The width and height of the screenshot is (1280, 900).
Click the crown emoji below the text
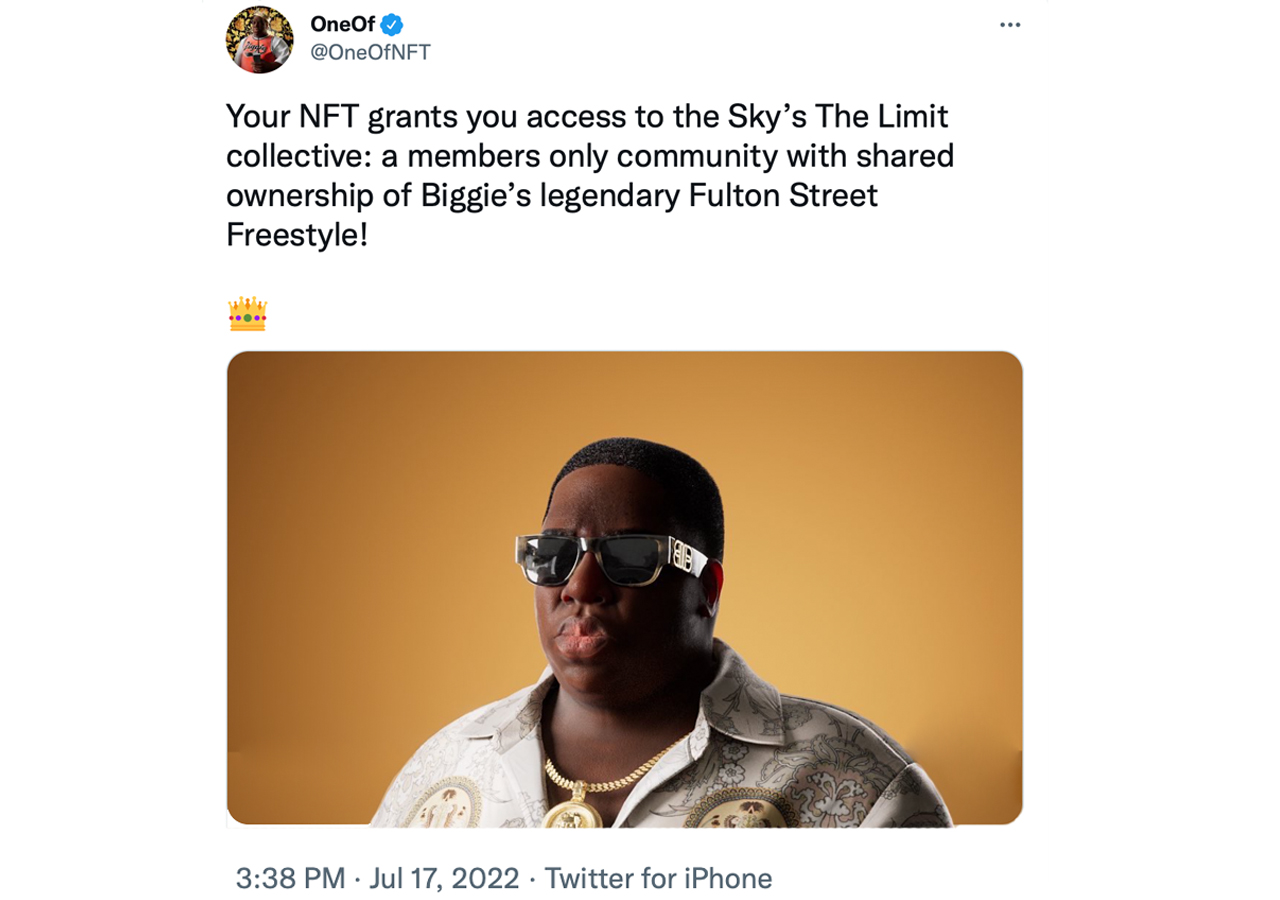(x=247, y=315)
